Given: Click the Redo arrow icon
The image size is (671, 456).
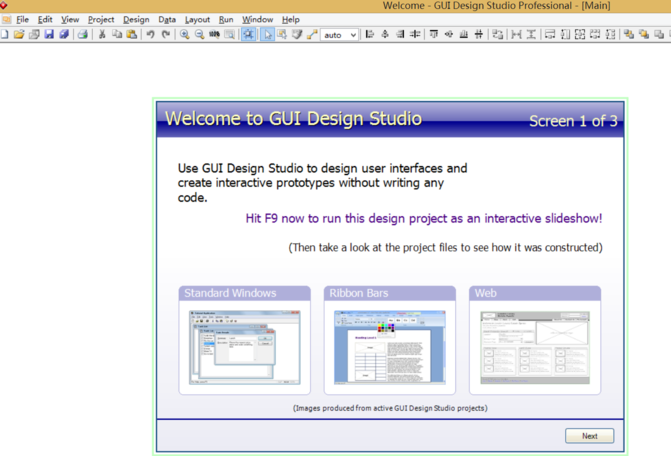Looking at the screenshot, I should [166, 35].
